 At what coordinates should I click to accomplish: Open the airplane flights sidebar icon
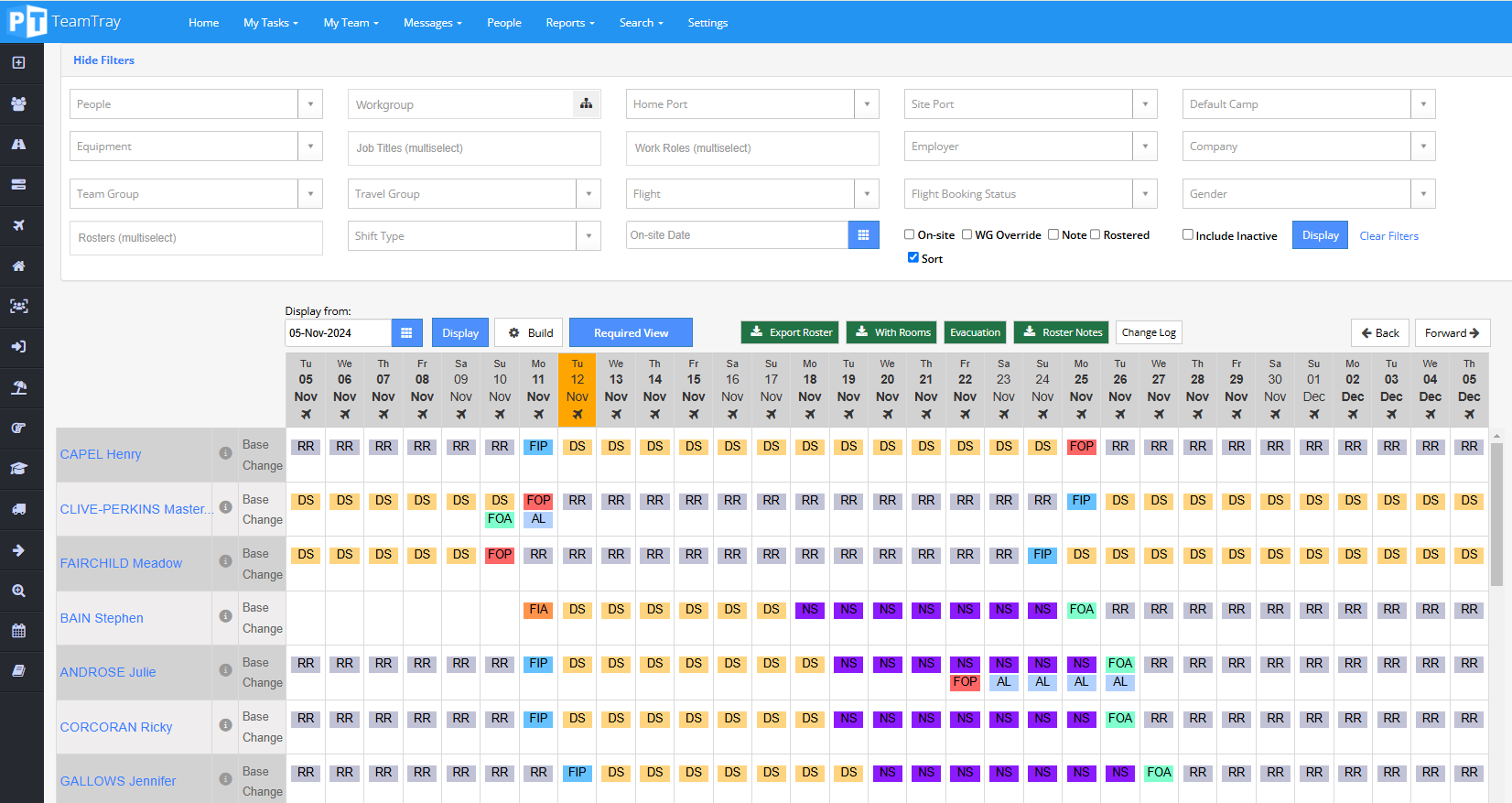tap(18, 225)
